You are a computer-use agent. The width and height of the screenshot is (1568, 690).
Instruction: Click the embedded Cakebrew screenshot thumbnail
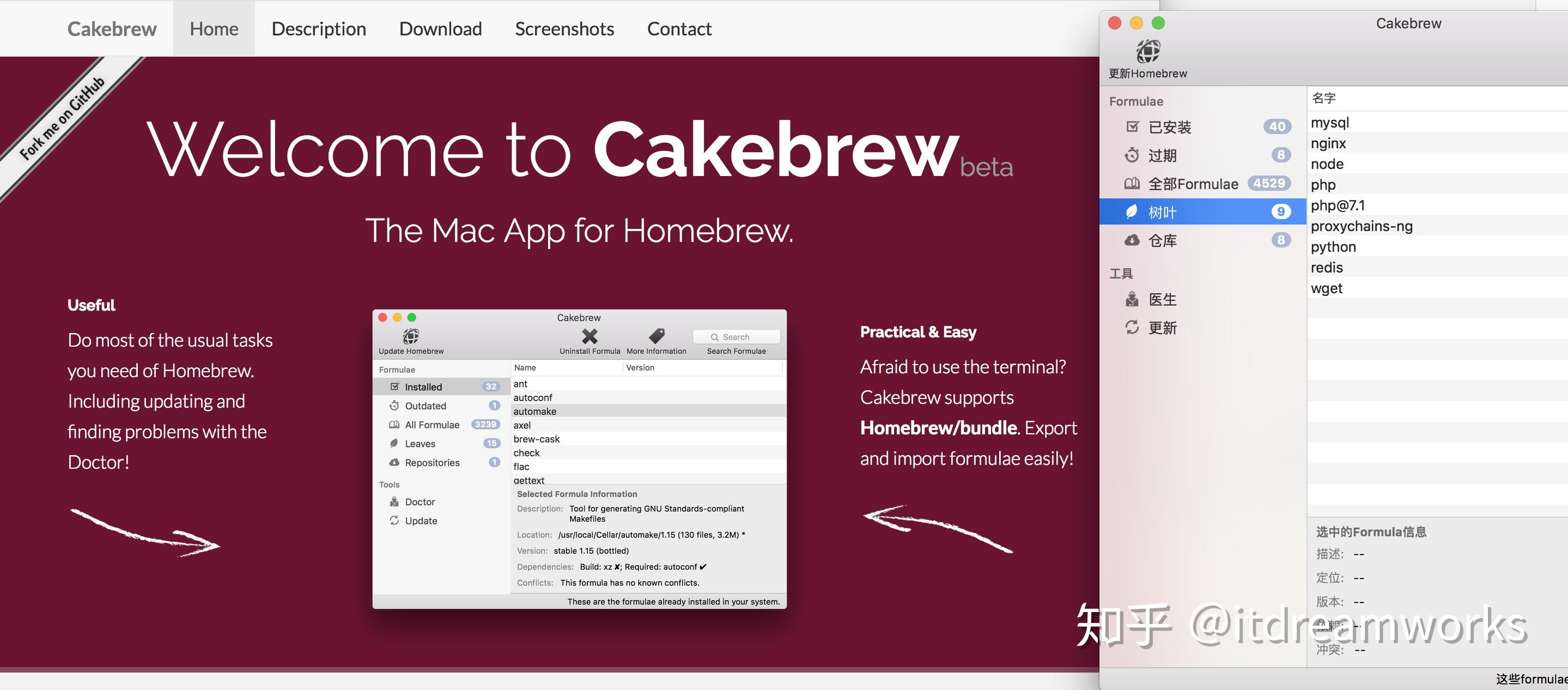click(579, 458)
